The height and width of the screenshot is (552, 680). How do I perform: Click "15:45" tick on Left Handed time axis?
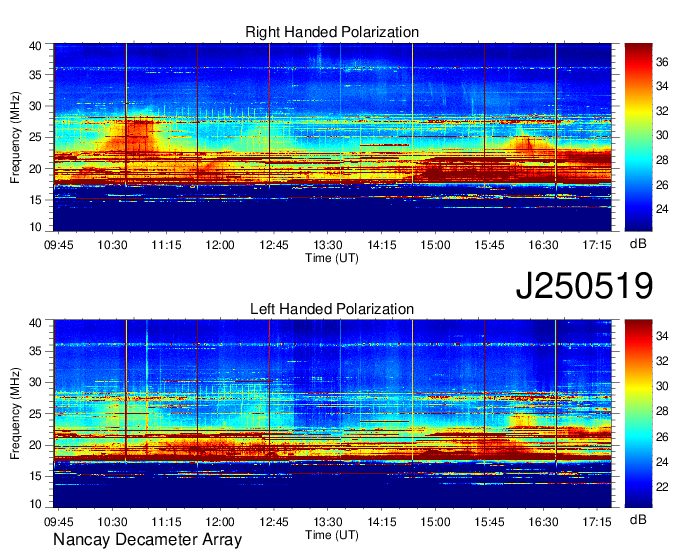pyautogui.click(x=490, y=522)
